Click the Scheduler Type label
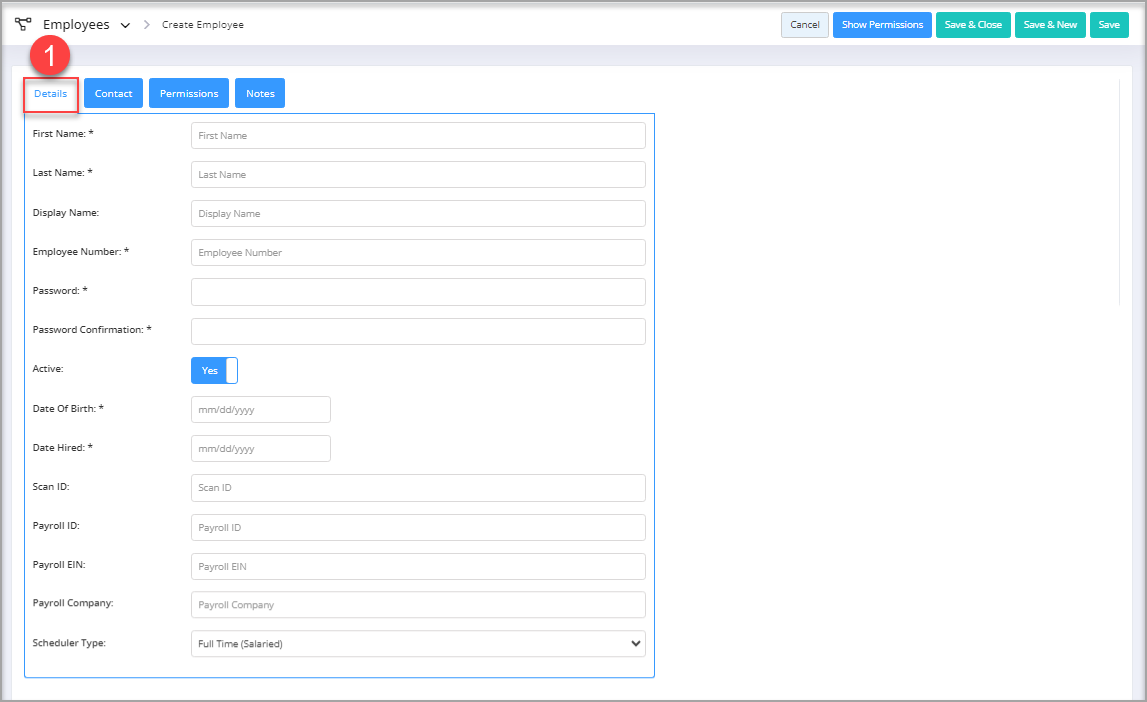Screen dimensions: 1147x702 pos(69,643)
